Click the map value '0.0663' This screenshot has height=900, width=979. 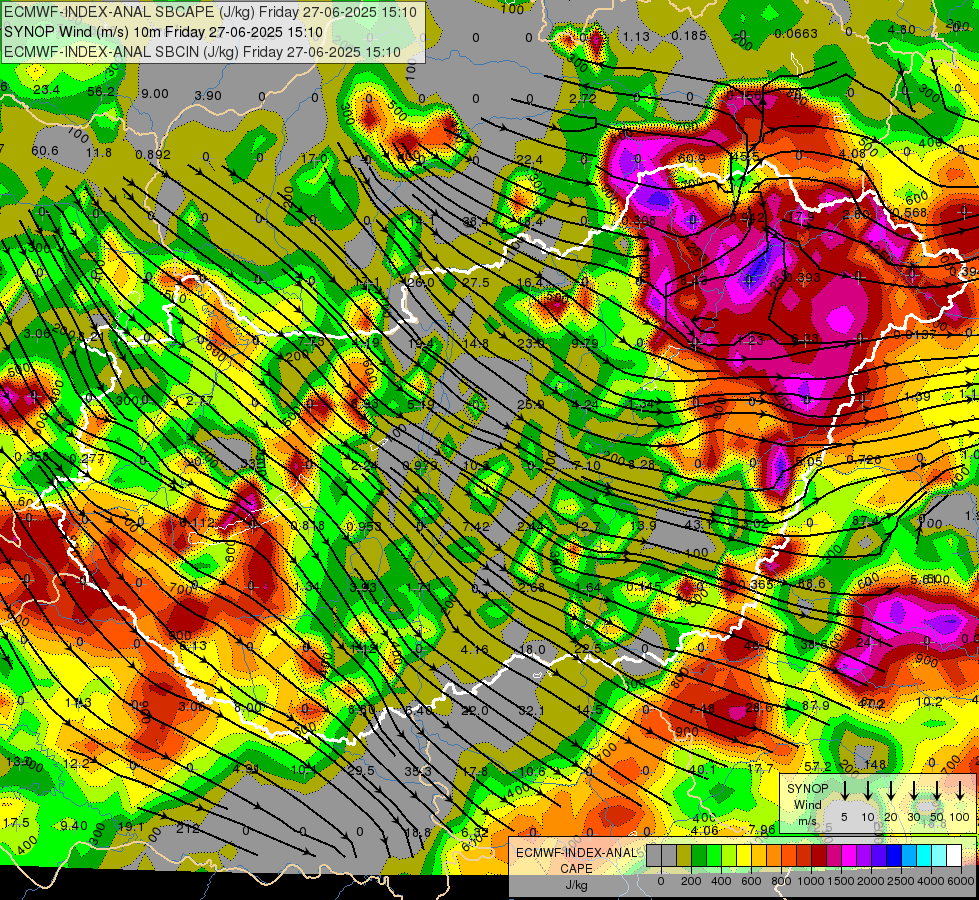pos(795,33)
